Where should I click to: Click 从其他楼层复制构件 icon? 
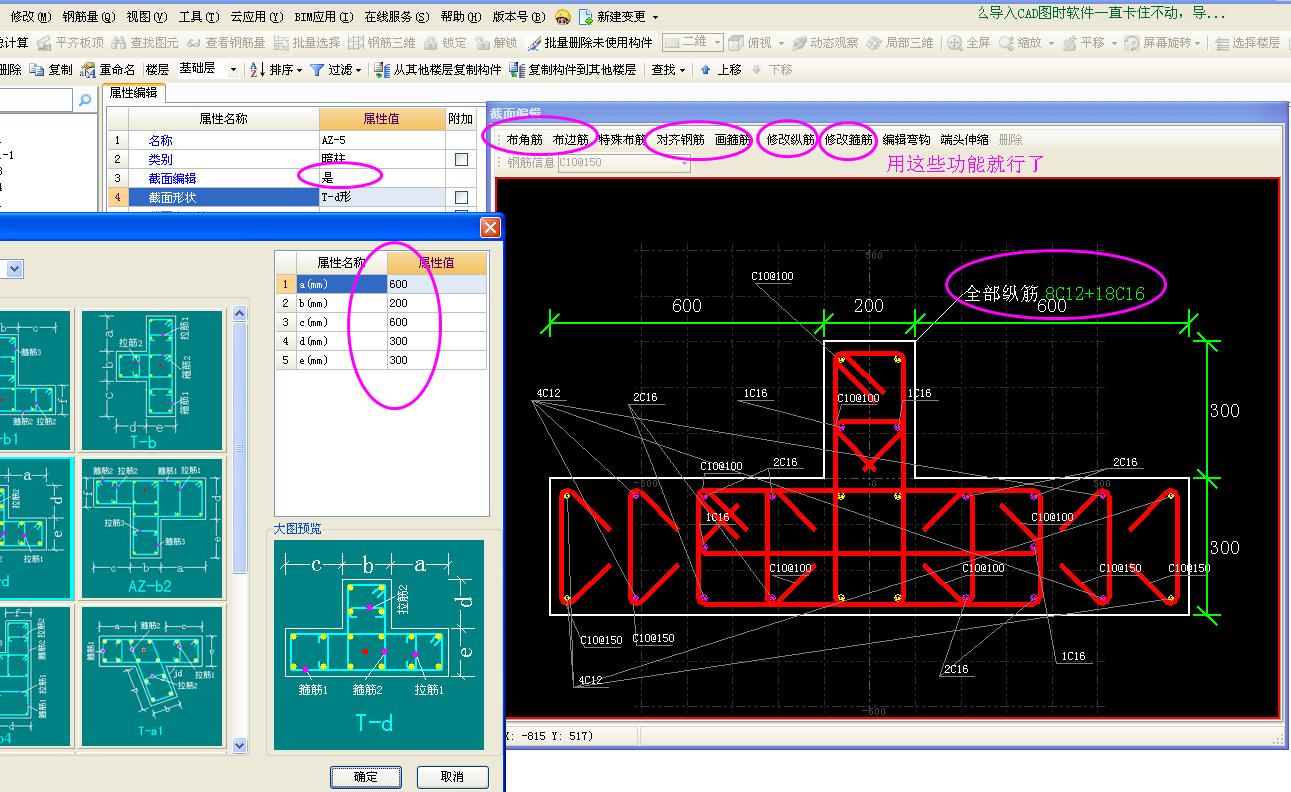381,70
